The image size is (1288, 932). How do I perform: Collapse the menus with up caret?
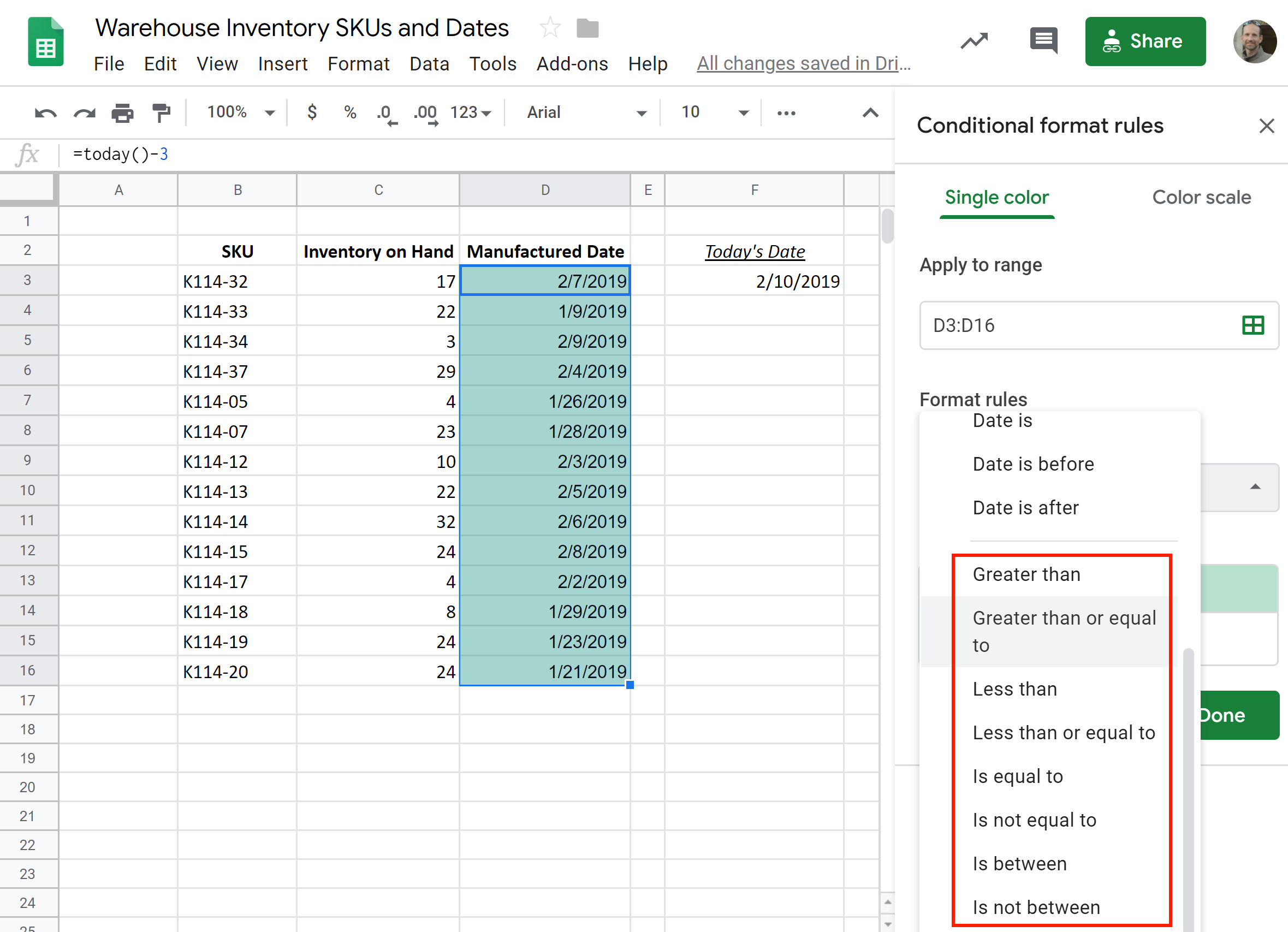pyautogui.click(x=870, y=112)
